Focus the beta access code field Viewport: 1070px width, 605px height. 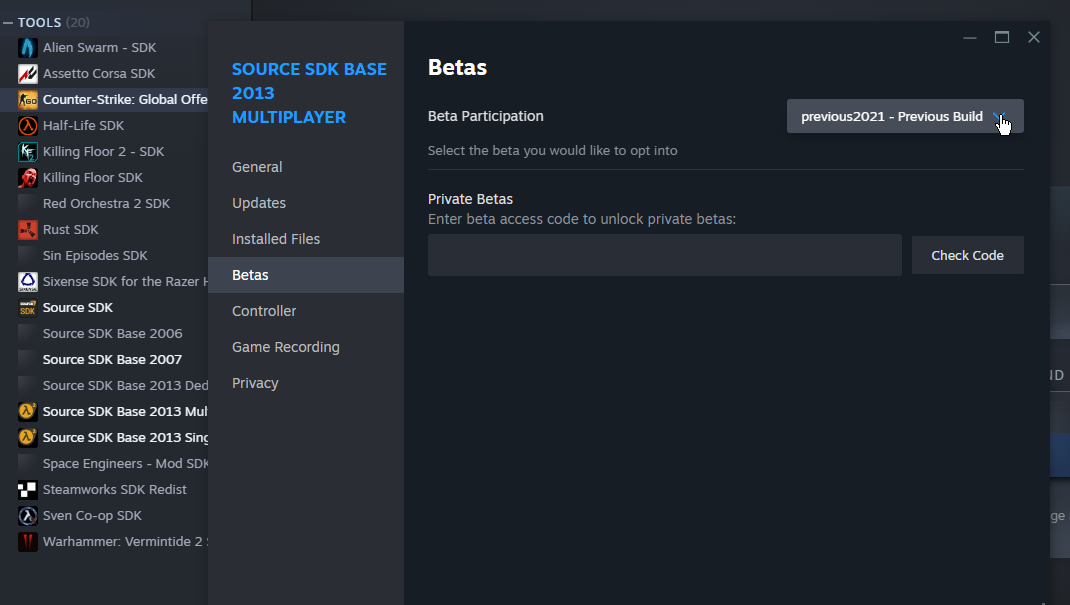[665, 255]
